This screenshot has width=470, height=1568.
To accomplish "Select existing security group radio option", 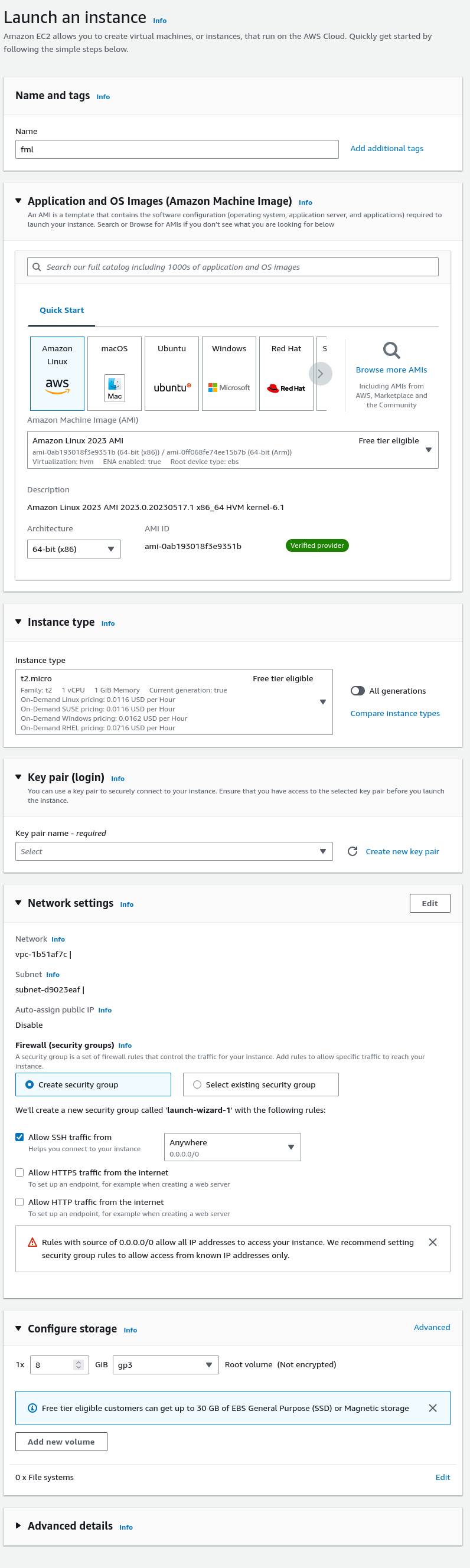I will [197, 1084].
